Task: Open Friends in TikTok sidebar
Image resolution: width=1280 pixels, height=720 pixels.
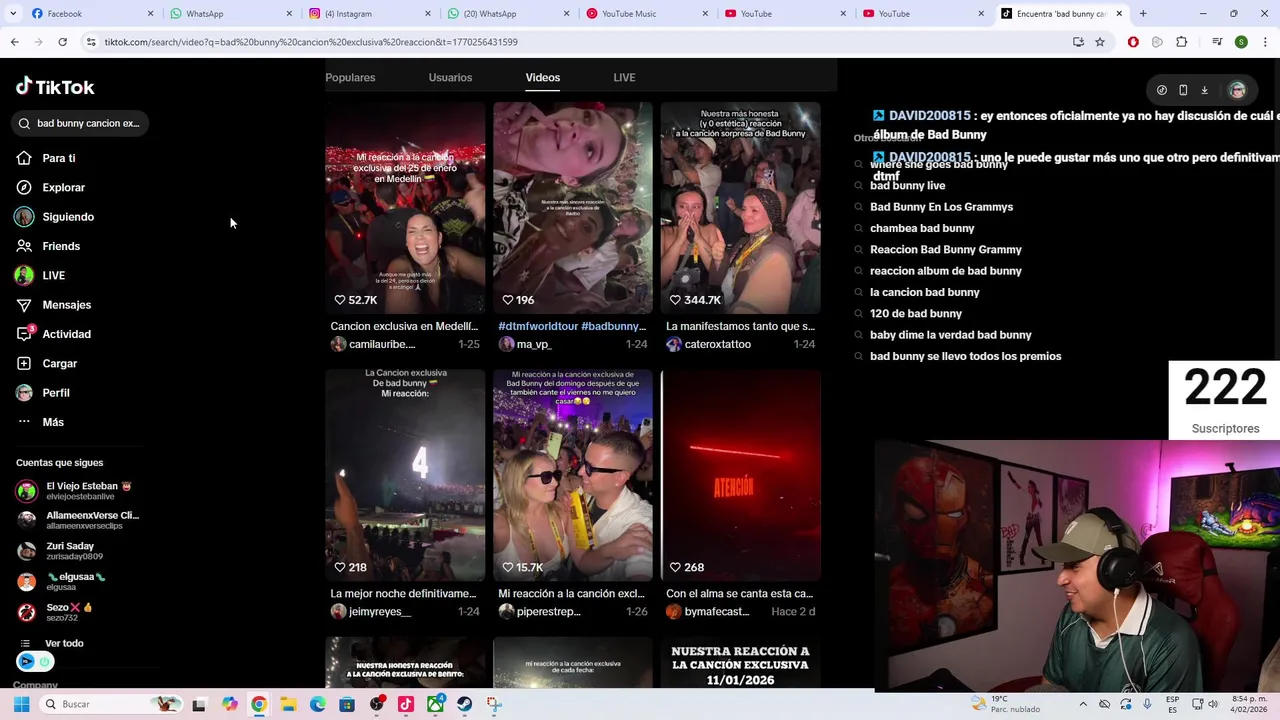Action: (x=61, y=246)
